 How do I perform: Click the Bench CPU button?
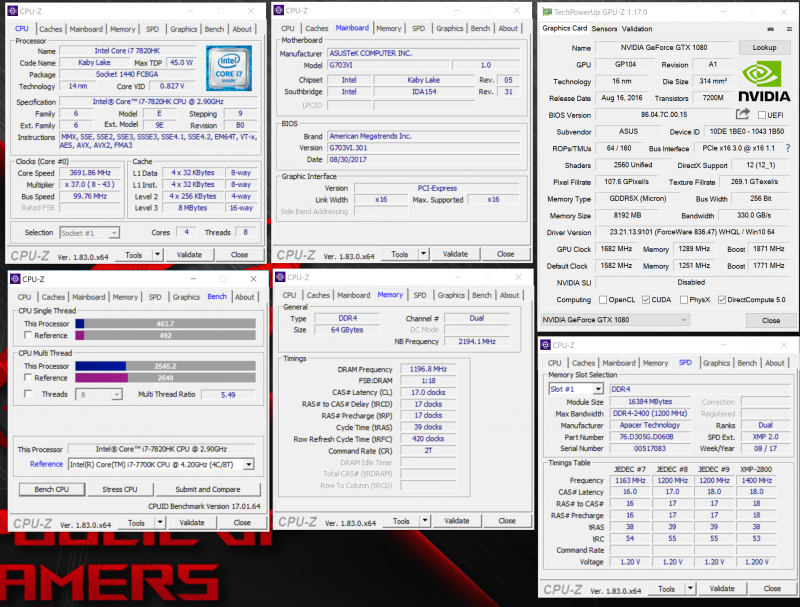pyautogui.click(x=52, y=489)
